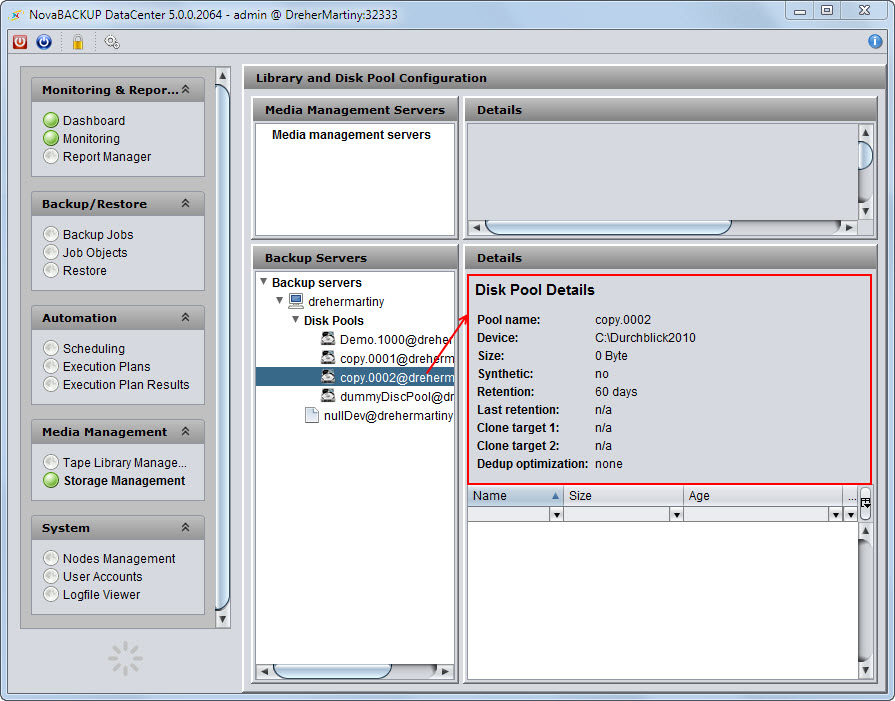This screenshot has width=895, height=701.
Task: Open Nodes Management
Action: click(x=119, y=558)
